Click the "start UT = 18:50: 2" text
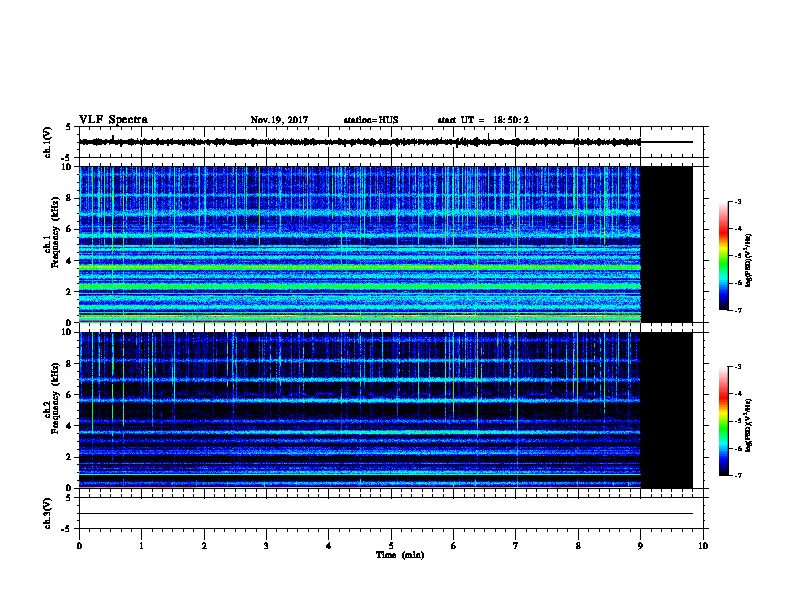This screenshot has height=612, width=792. (x=483, y=120)
